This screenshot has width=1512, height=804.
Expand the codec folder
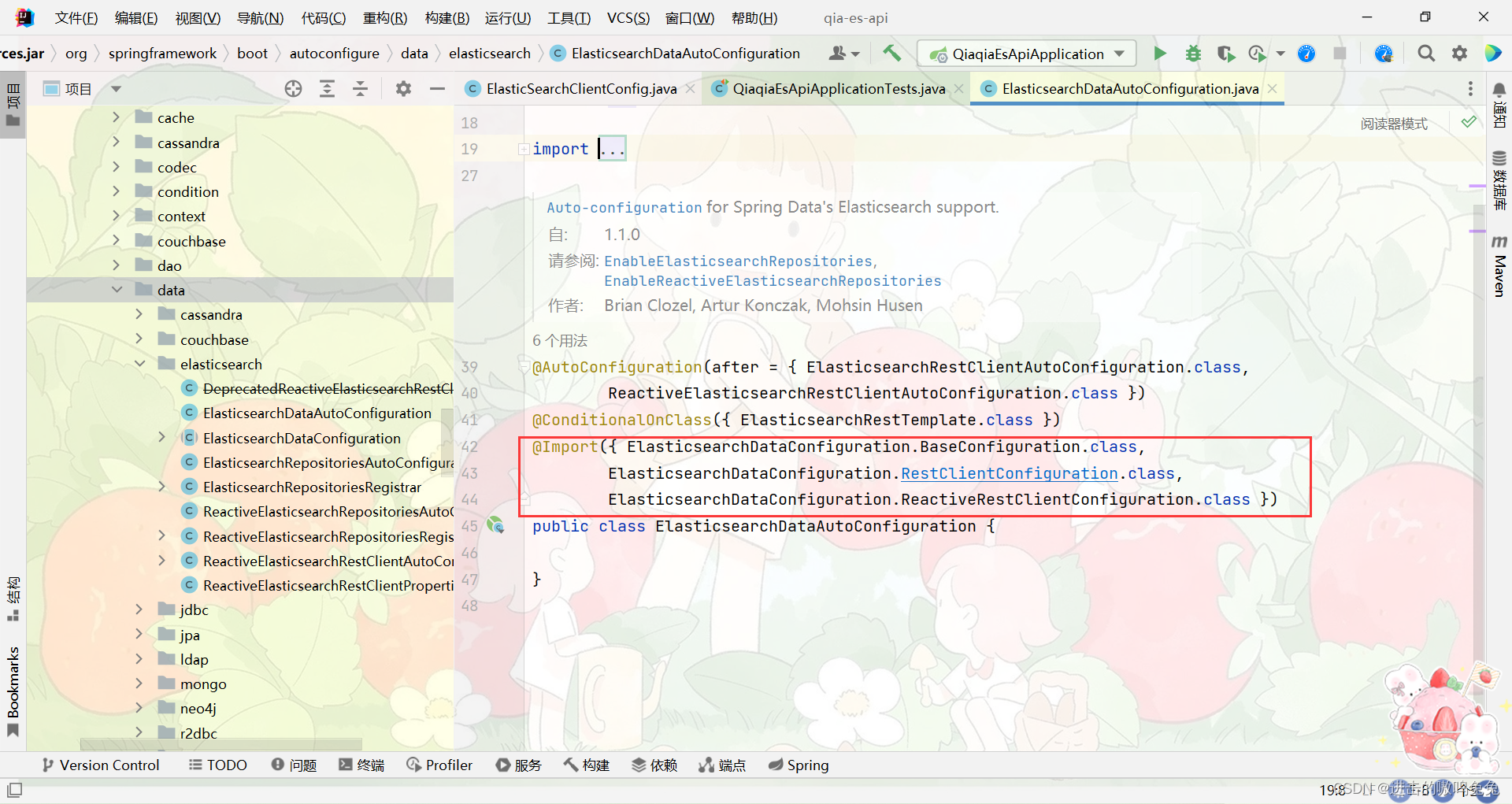tap(116, 167)
